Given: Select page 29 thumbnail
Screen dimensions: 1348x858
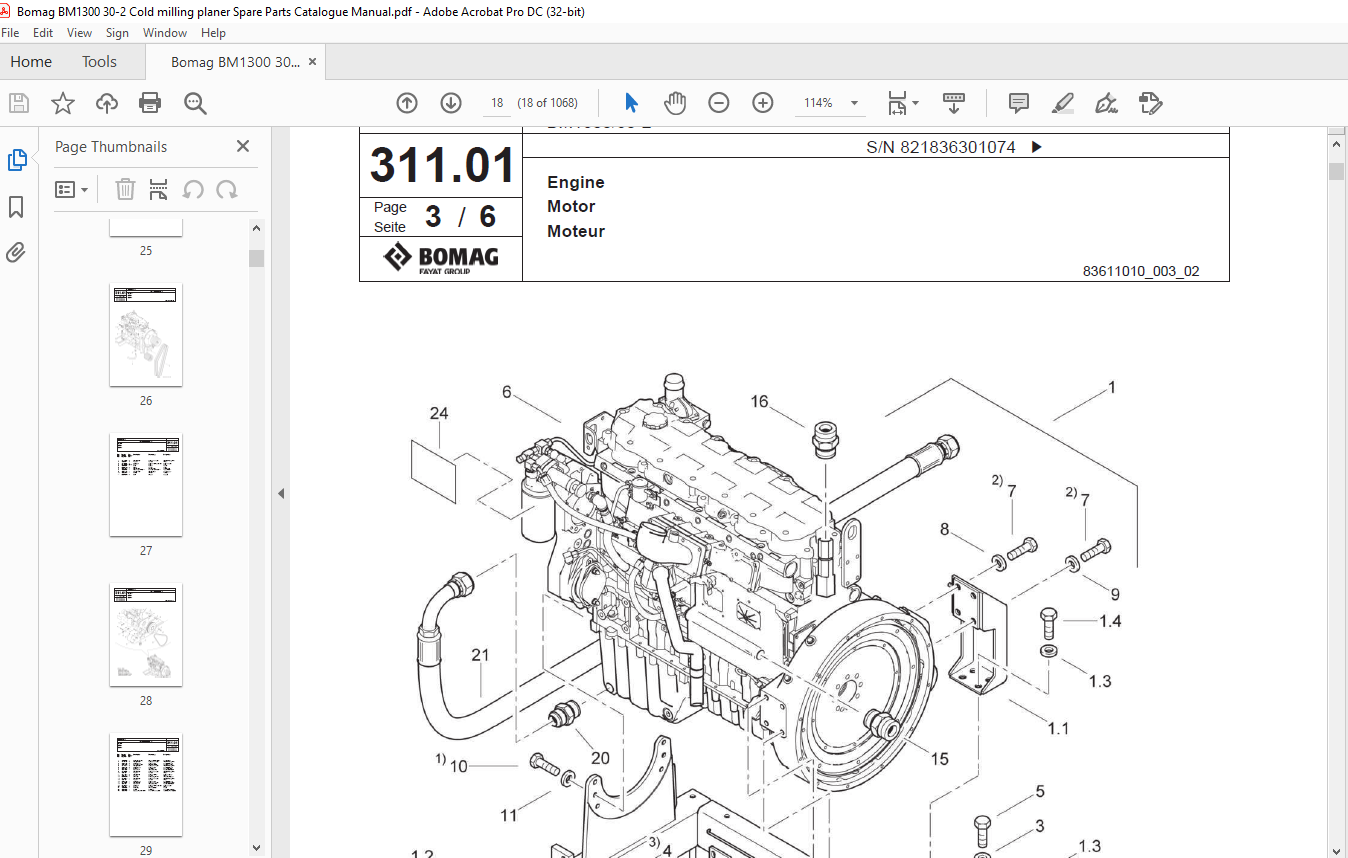Looking at the screenshot, I should pyautogui.click(x=146, y=785).
